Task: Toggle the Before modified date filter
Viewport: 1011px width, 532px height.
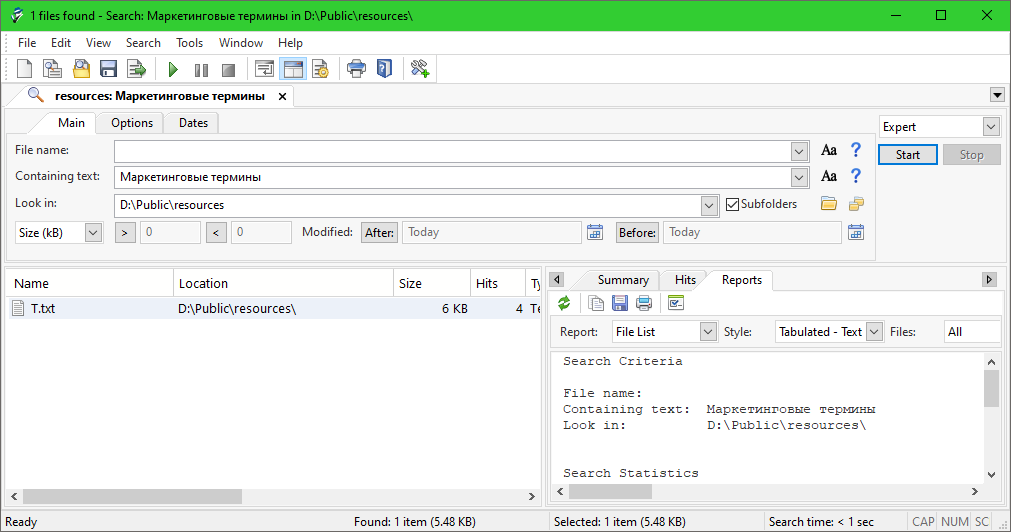Action: click(x=637, y=232)
